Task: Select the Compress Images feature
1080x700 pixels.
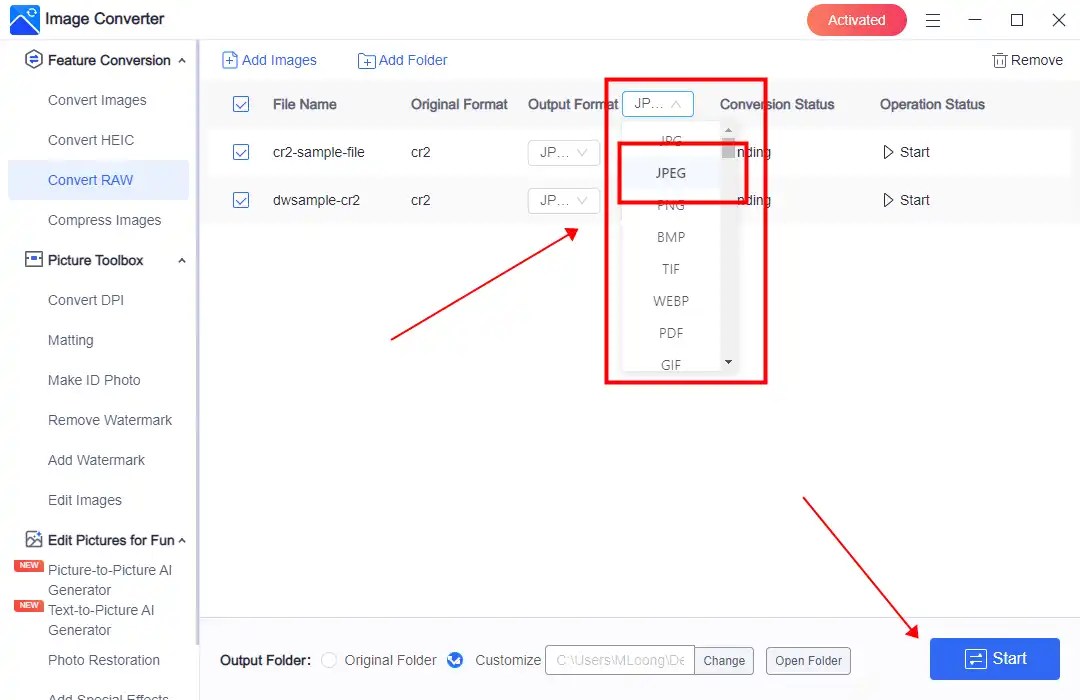Action: [x=104, y=220]
